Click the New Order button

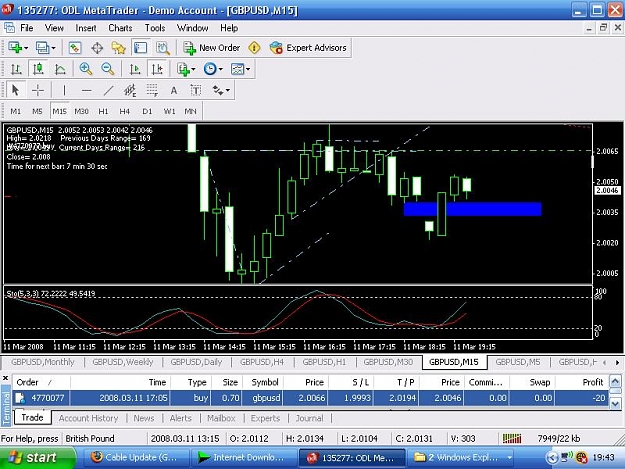(212, 48)
